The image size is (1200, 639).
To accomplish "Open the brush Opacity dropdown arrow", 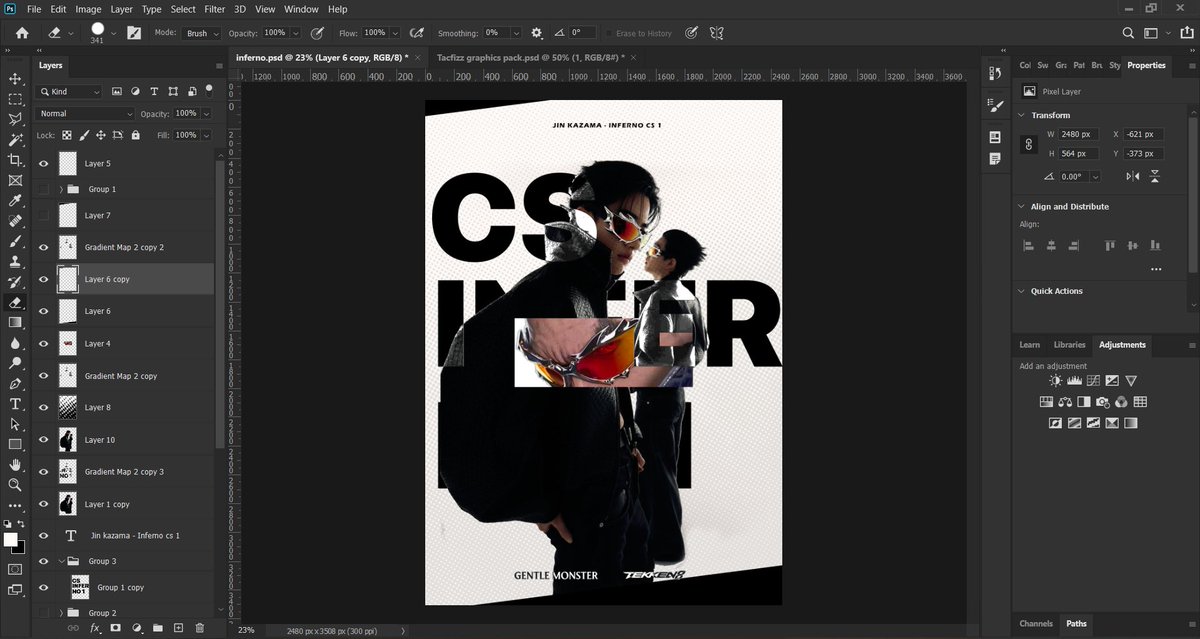I will [x=296, y=33].
